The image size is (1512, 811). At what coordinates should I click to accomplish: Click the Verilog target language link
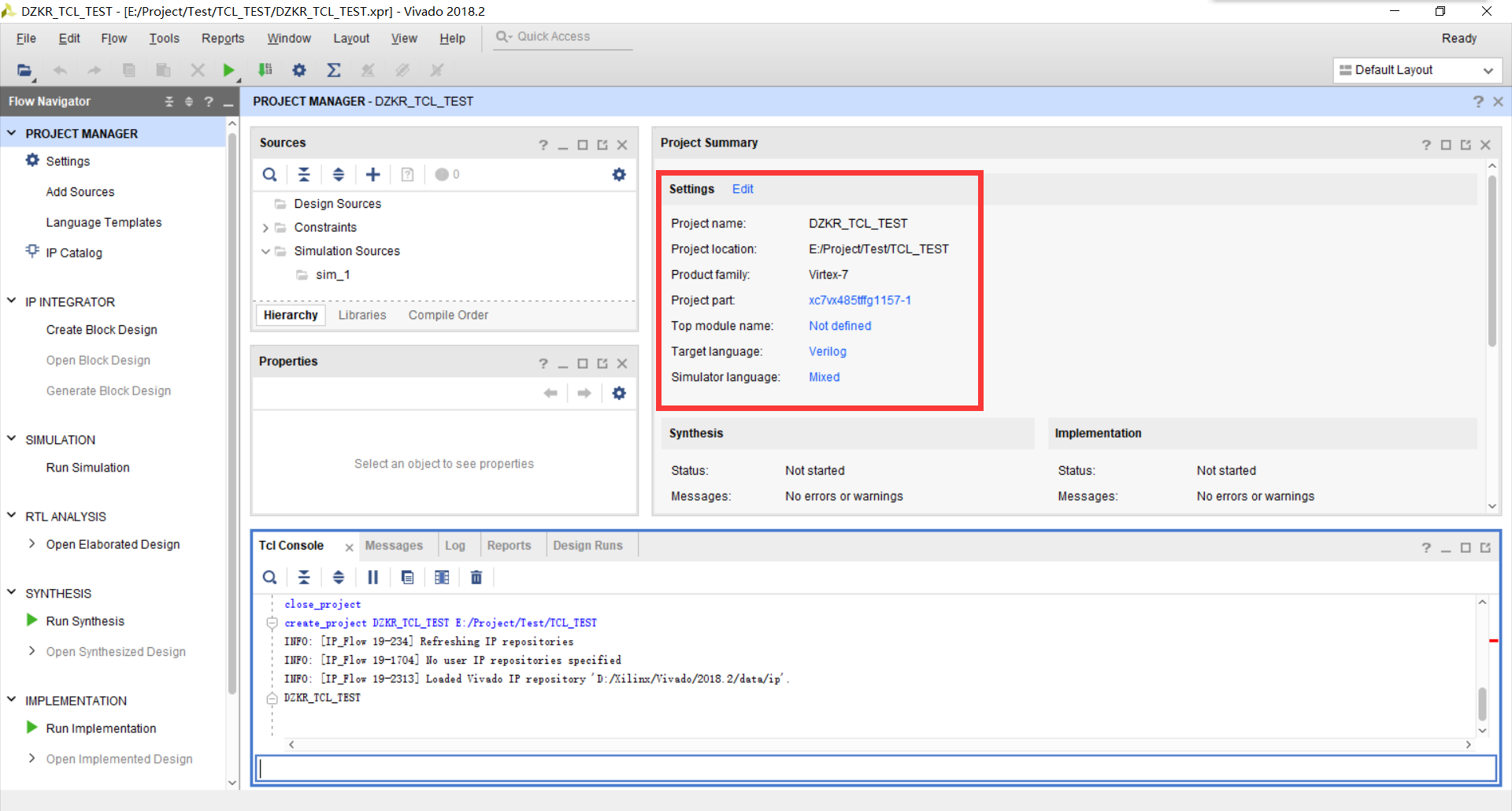[828, 352]
